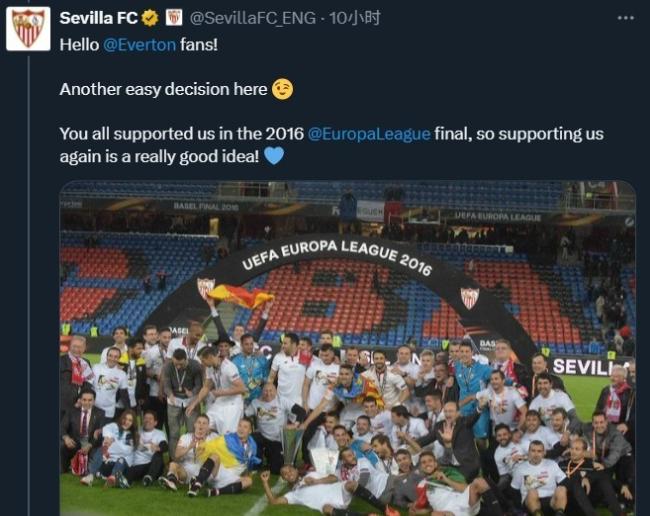Click the left Sevilla crest on the arch
650x516 pixels.
click(x=206, y=287)
